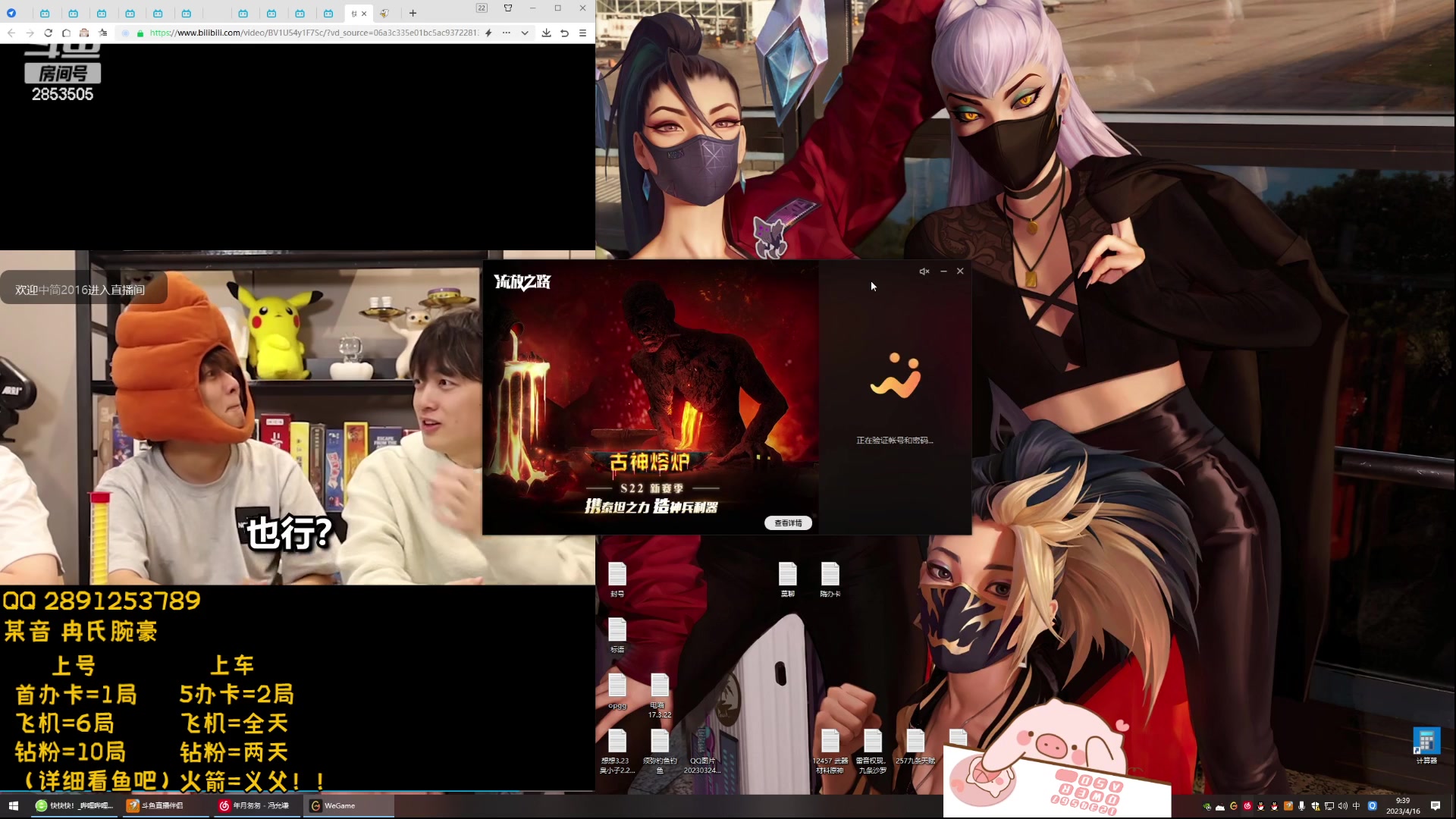Screen dimensions: 1456x819
Task: Open the browser skin shirt icon
Action: [508, 8]
